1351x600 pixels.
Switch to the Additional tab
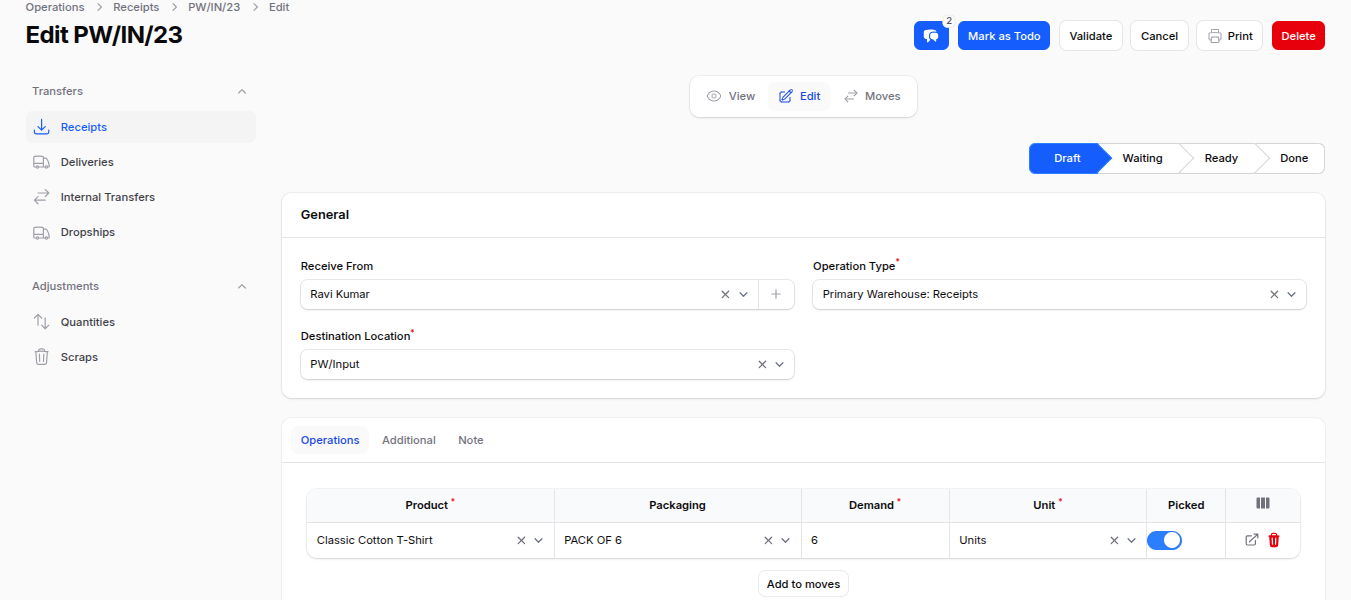click(x=408, y=439)
